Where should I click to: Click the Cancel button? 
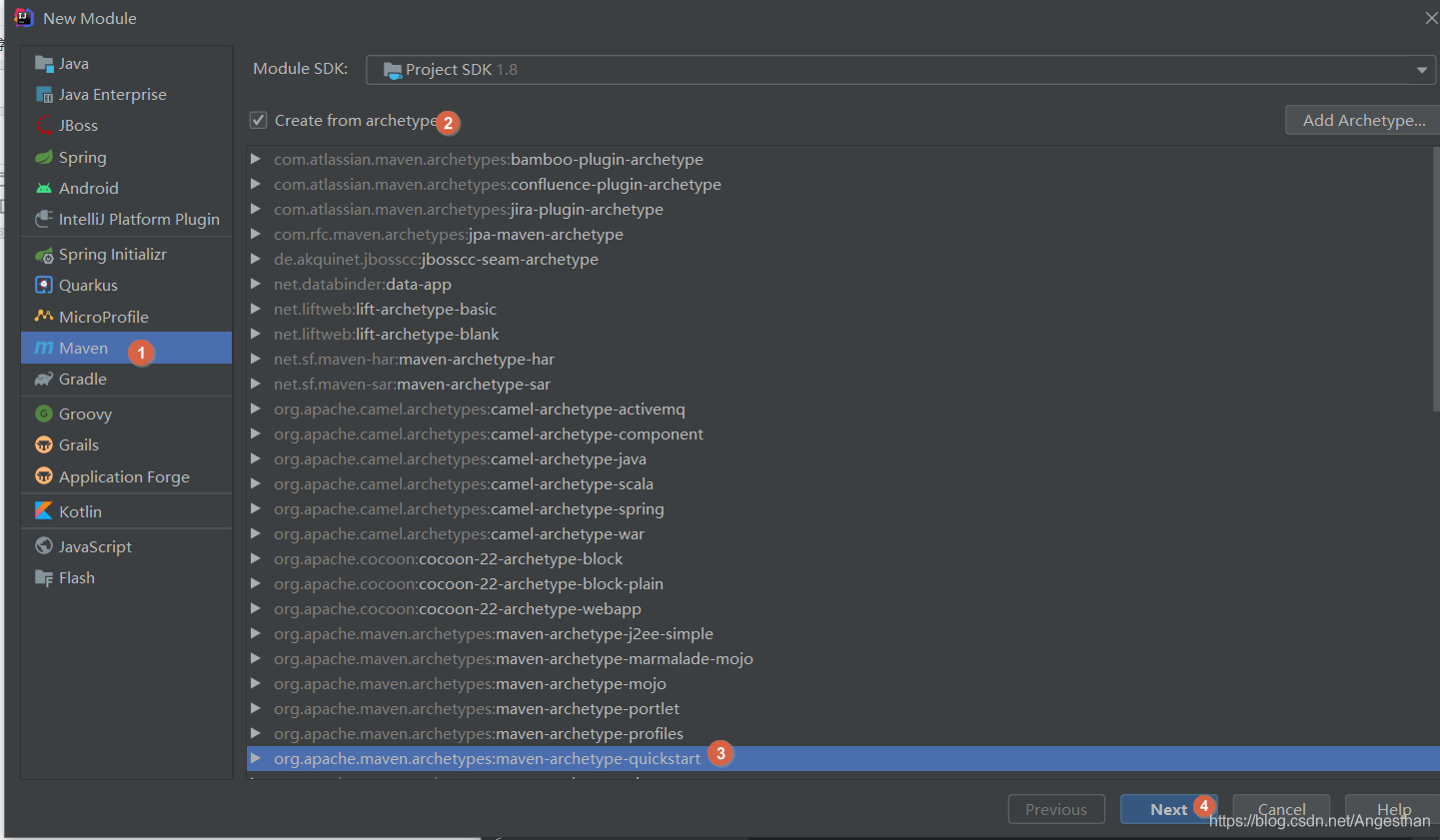pyautogui.click(x=1281, y=809)
